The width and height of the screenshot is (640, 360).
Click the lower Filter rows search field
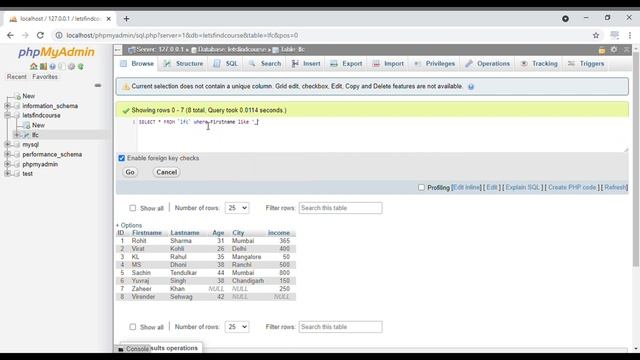340,327
